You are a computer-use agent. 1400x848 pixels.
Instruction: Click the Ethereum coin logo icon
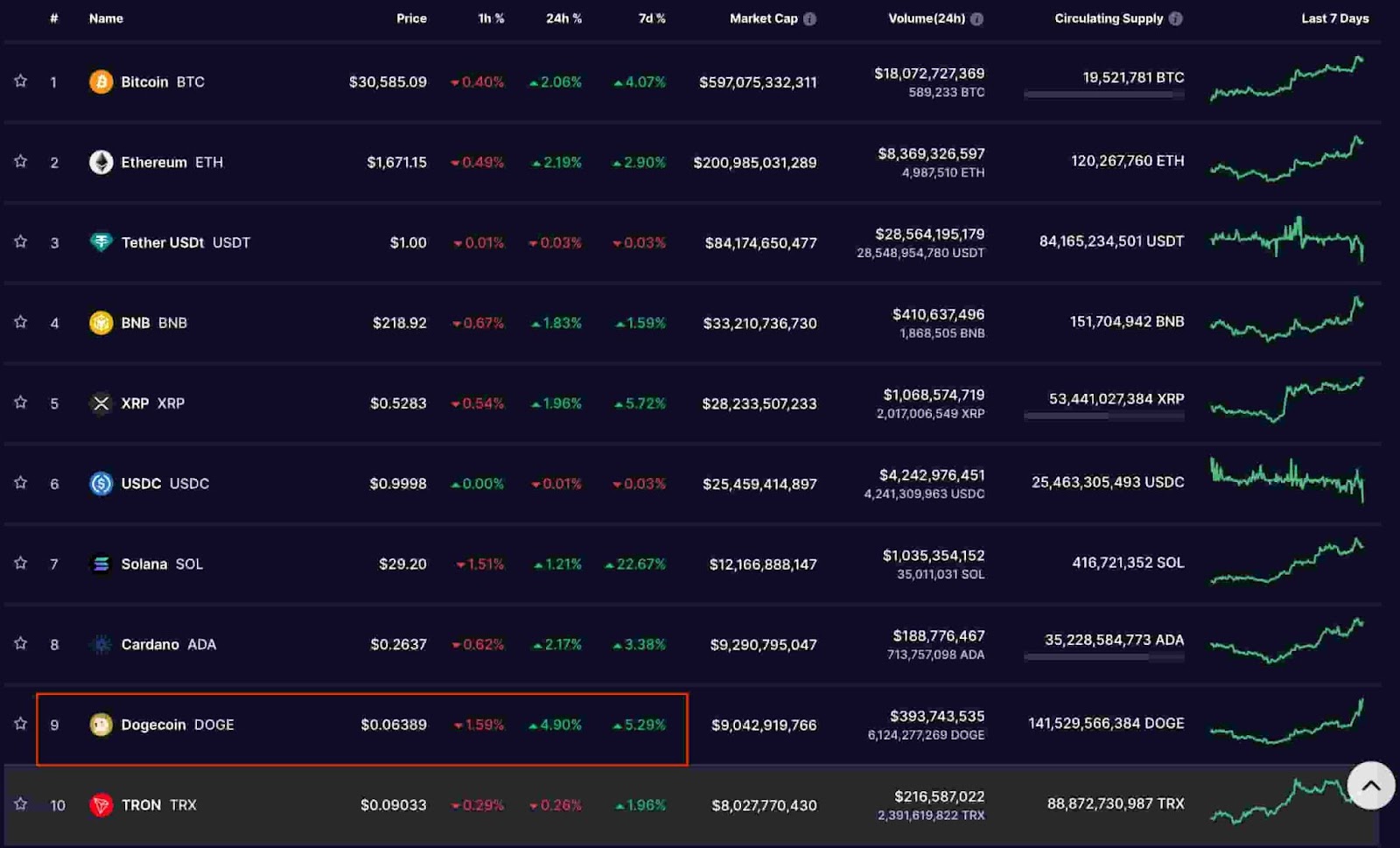click(101, 162)
